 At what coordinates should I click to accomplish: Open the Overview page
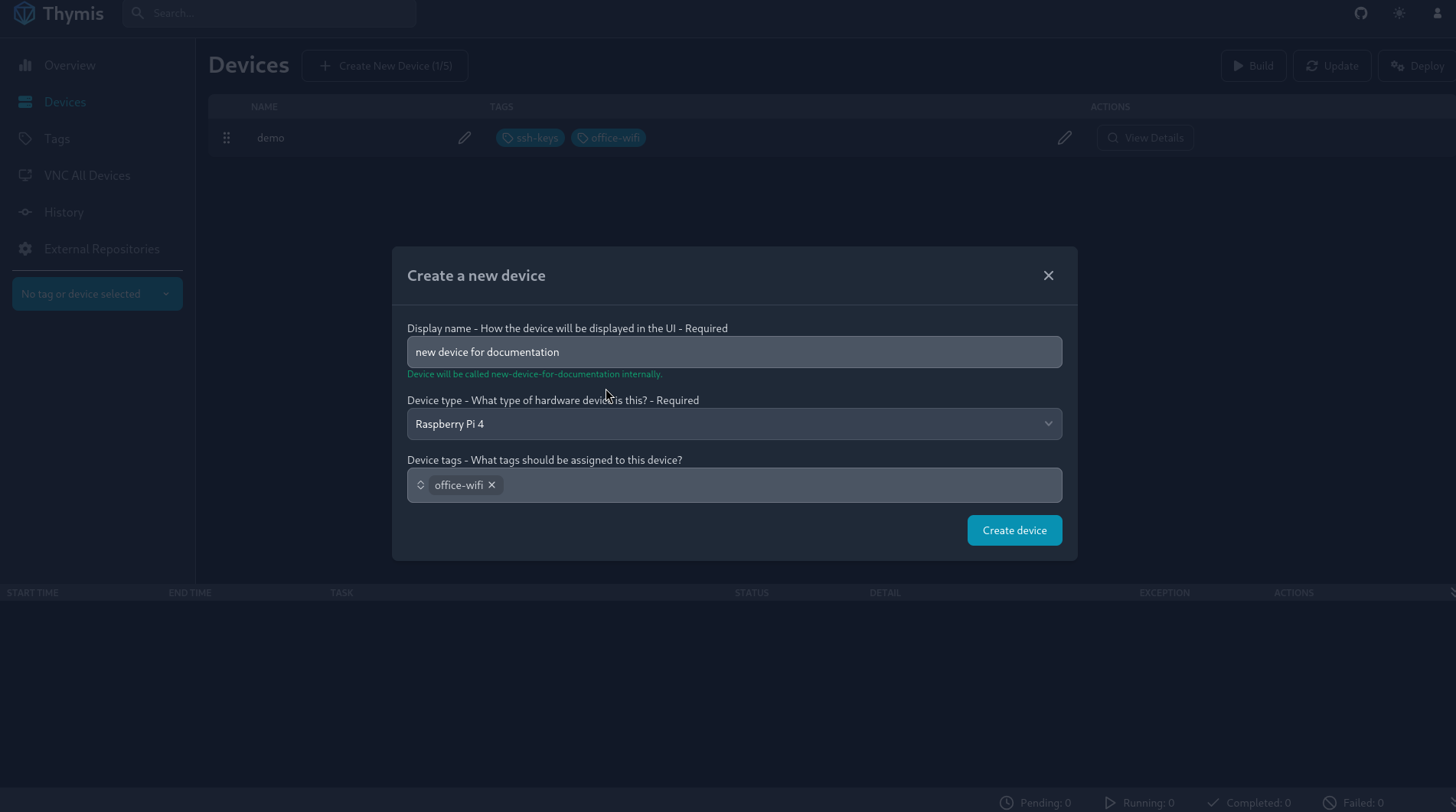[x=97, y=66]
